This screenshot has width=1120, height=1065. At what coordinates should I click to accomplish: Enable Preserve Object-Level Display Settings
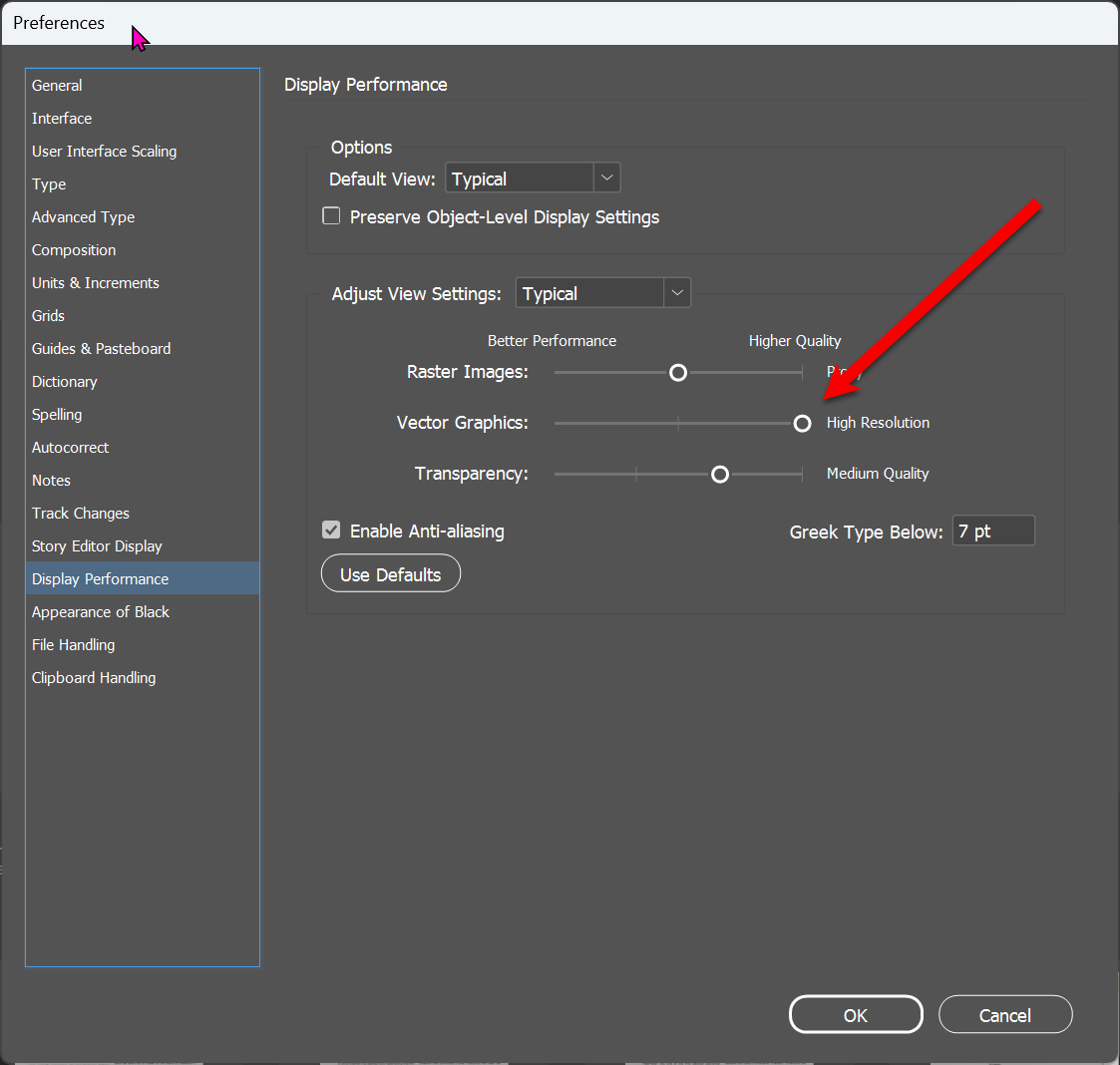tap(330, 215)
